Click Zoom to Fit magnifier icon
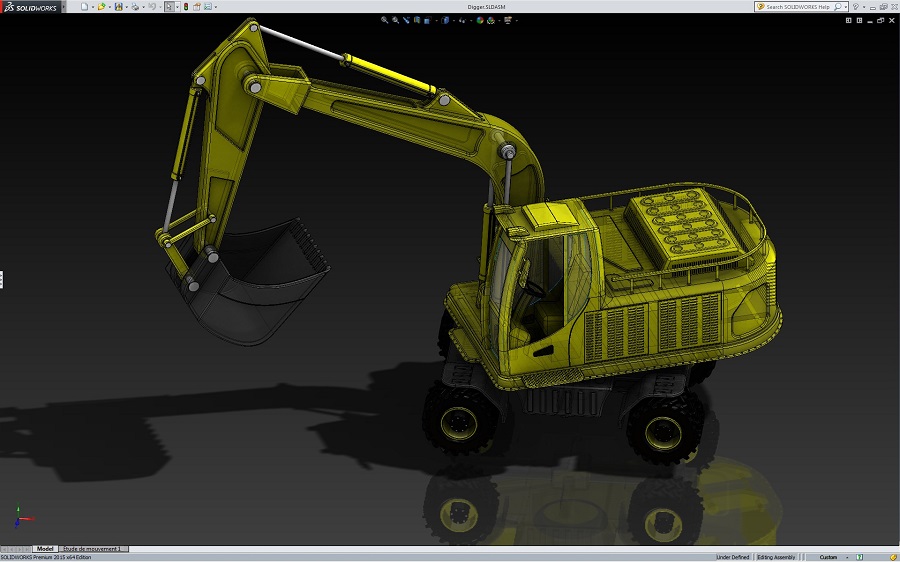Image resolution: width=900 pixels, height=562 pixels. pyautogui.click(x=384, y=19)
